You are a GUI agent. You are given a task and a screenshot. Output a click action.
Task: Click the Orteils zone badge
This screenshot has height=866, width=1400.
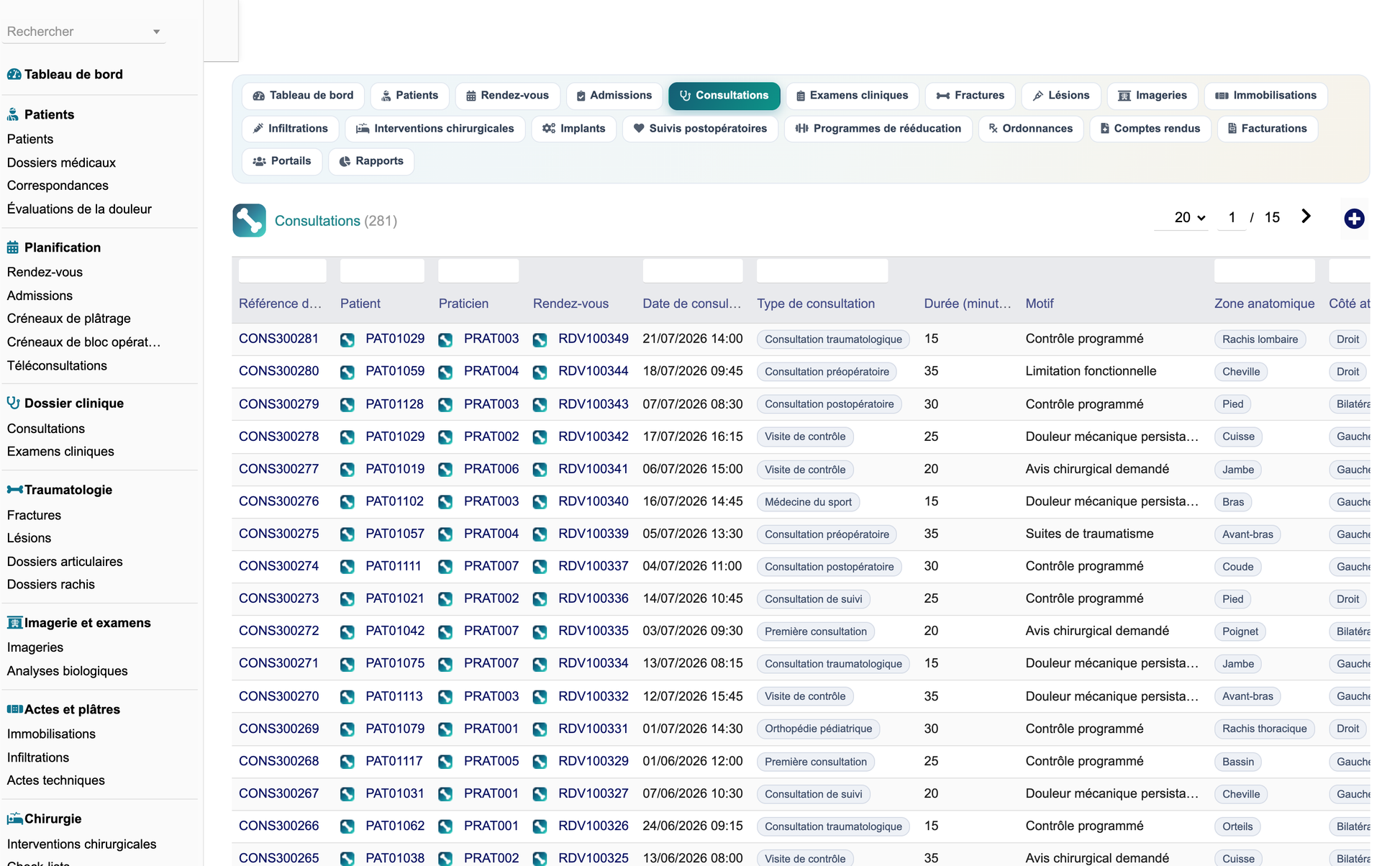pyautogui.click(x=1237, y=826)
